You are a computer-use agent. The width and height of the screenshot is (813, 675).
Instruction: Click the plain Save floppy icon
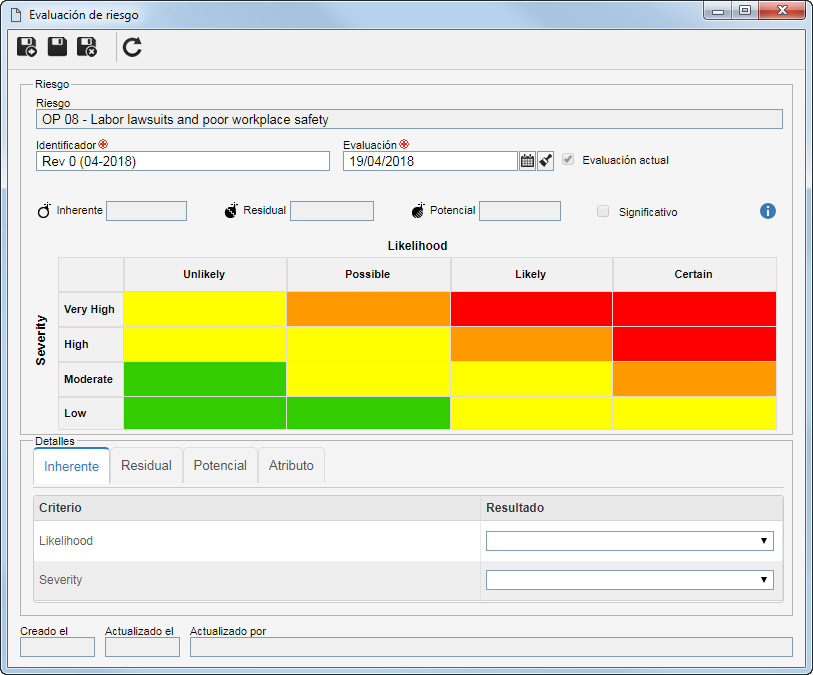coord(57,47)
